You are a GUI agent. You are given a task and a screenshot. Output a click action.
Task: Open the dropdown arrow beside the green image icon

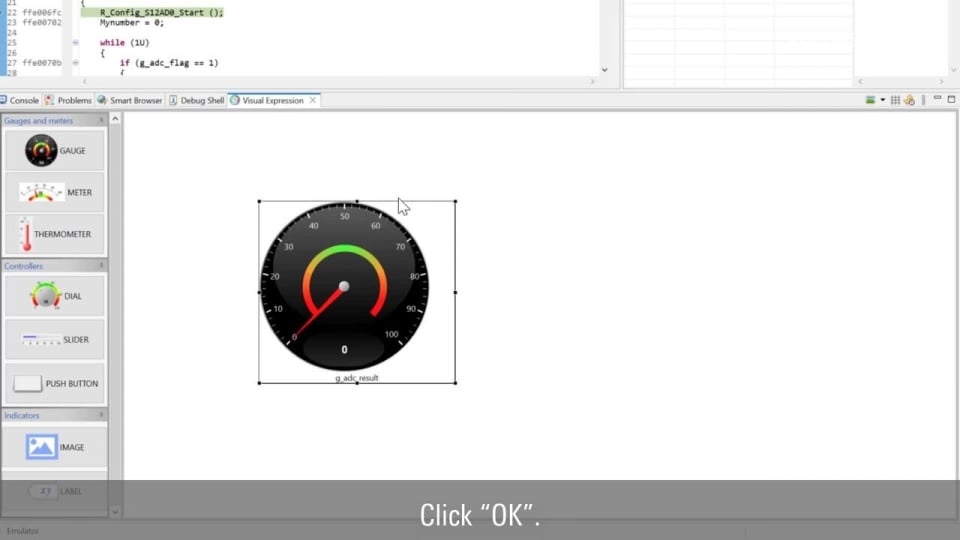pyautogui.click(x=882, y=100)
